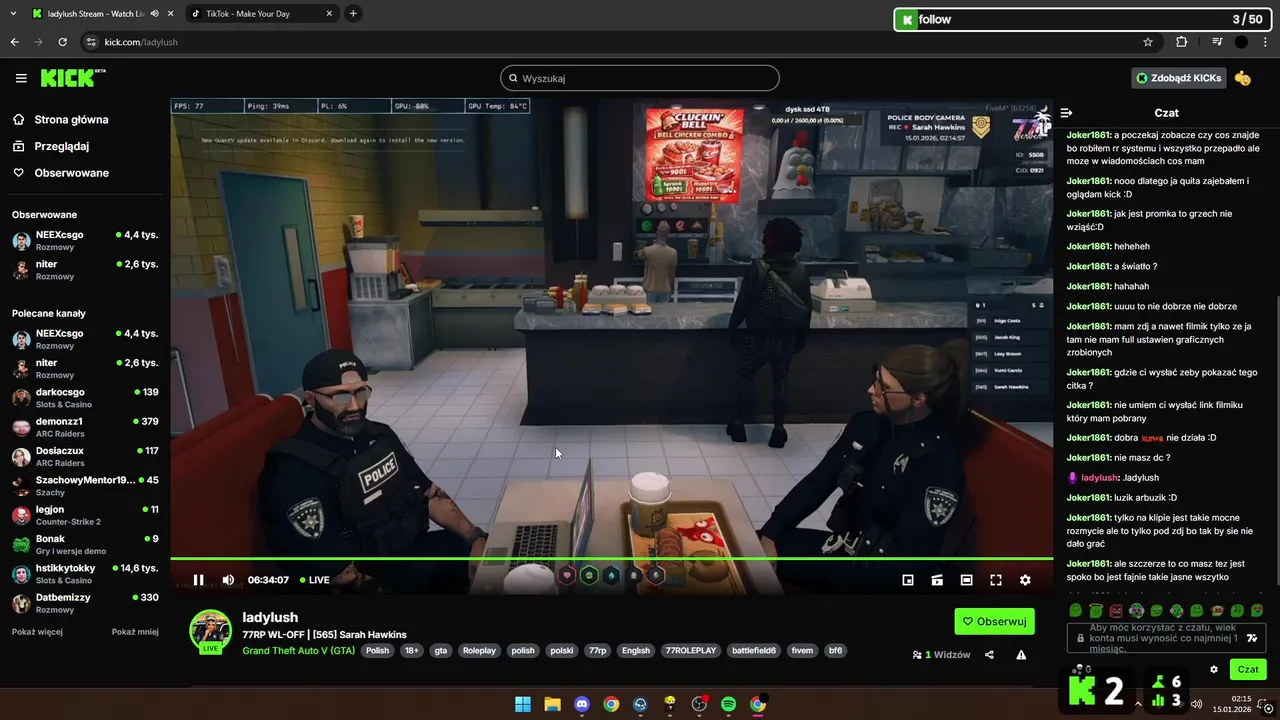Click the Roleplay tag
The height and width of the screenshot is (720, 1280).
[x=479, y=651]
